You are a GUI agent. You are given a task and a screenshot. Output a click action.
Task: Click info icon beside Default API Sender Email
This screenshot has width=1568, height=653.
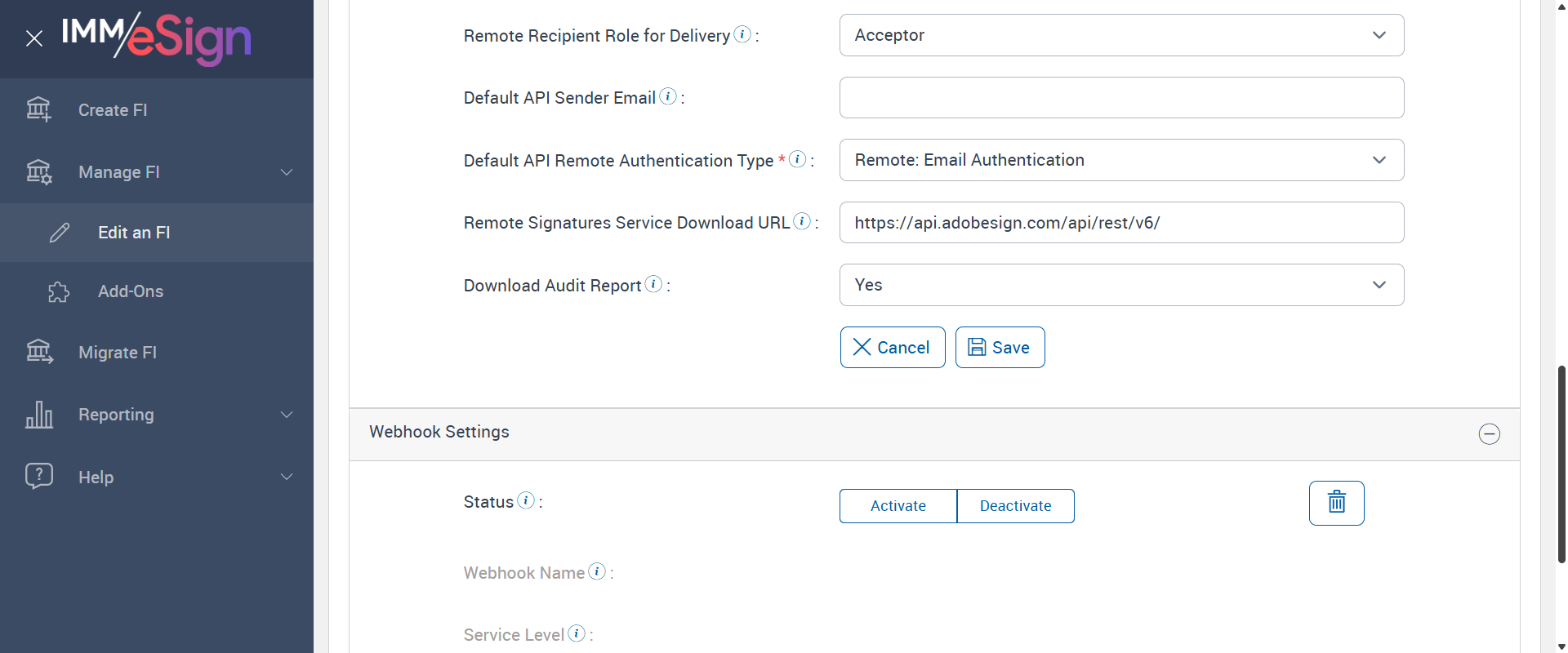point(668,96)
